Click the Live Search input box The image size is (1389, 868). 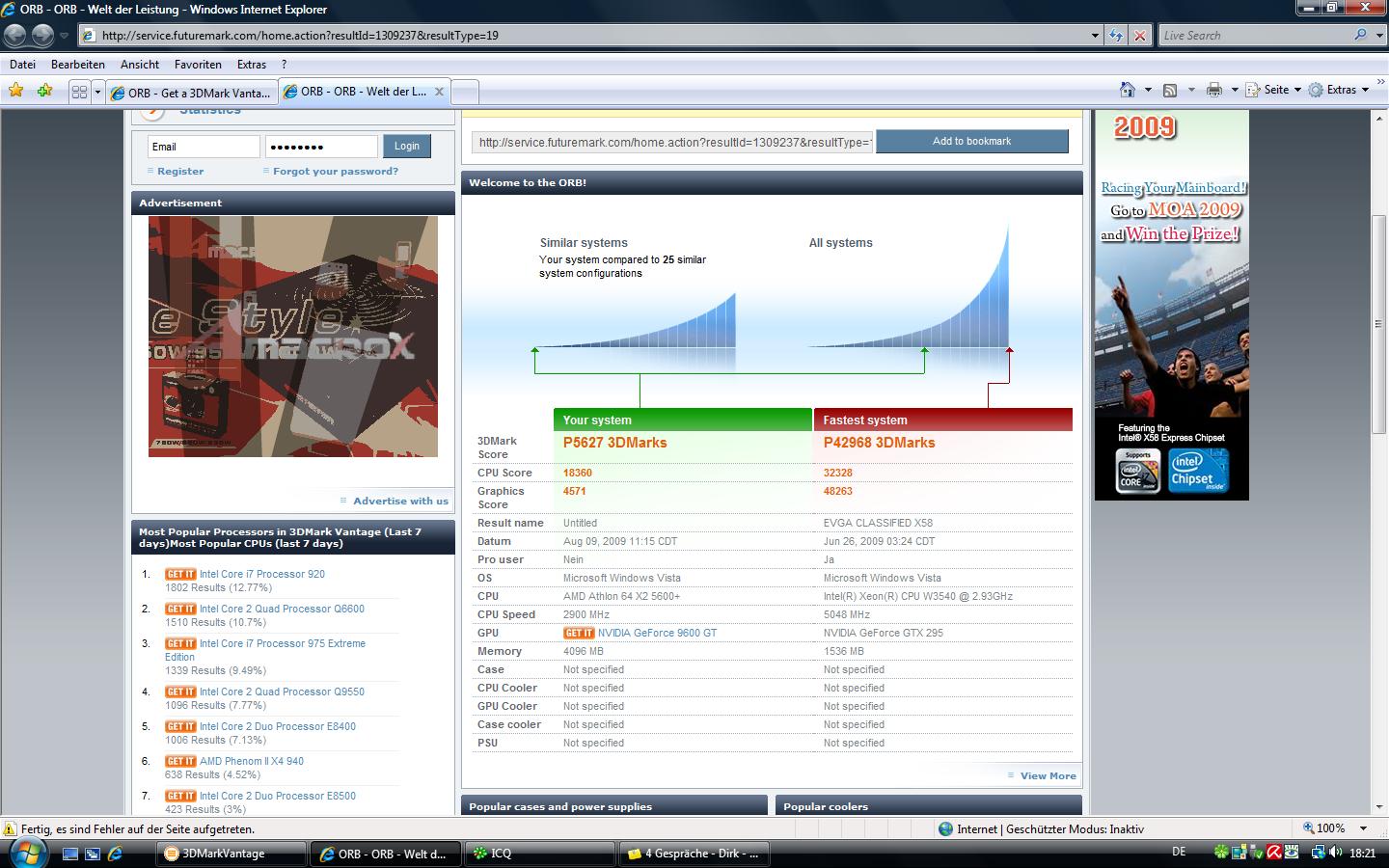pos(1254,36)
